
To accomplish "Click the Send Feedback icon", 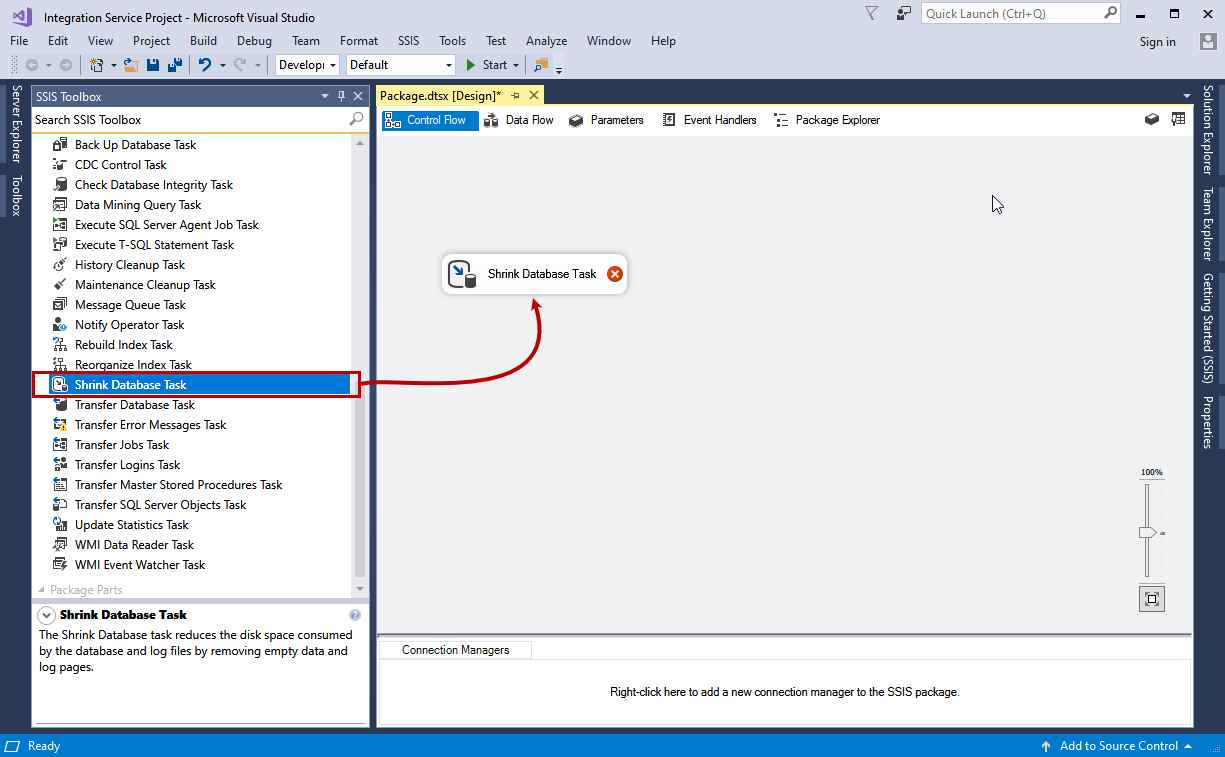I will [904, 13].
